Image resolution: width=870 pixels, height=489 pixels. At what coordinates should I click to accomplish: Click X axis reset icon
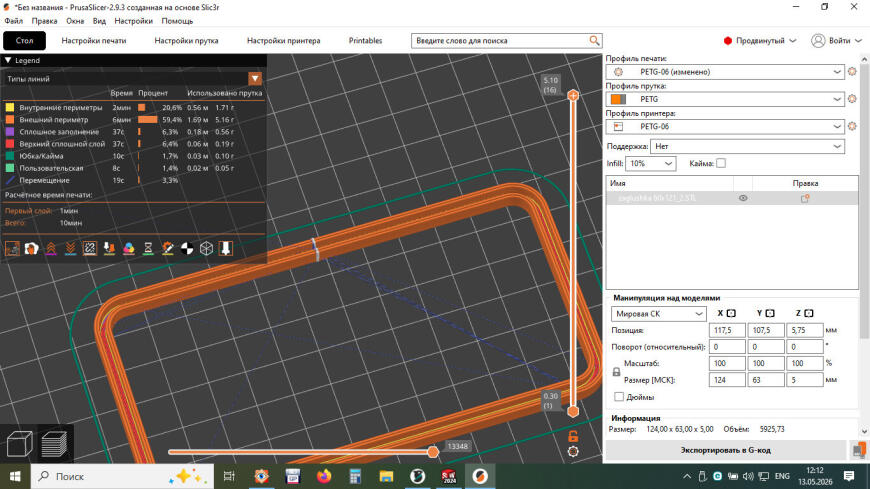(x=731, y=314)
